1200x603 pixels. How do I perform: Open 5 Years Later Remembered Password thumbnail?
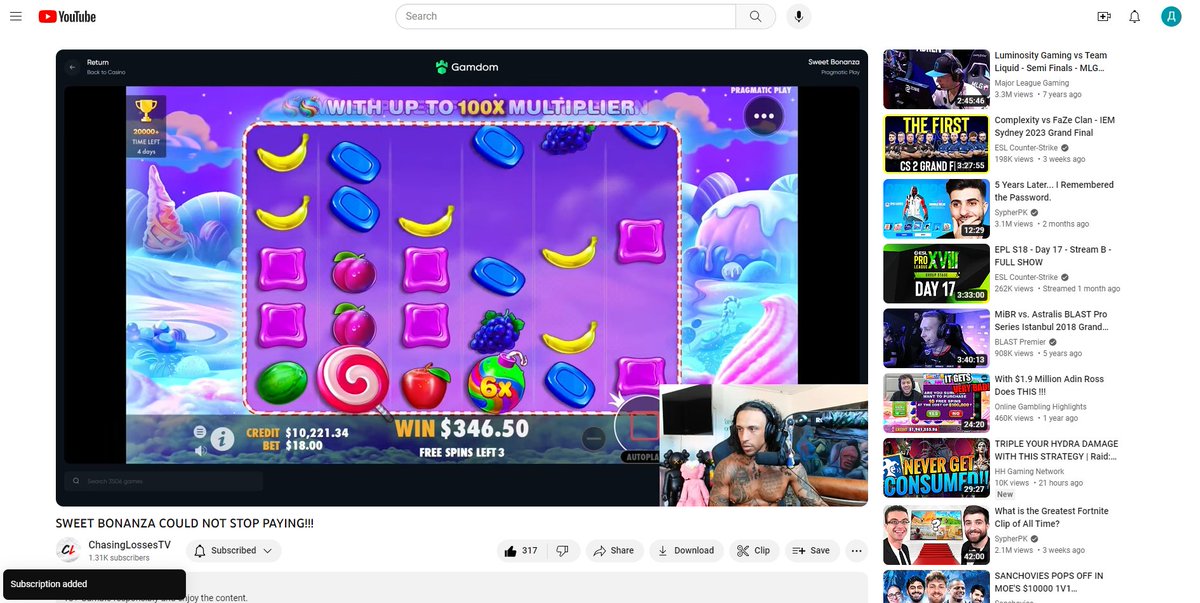coord(936,208)
